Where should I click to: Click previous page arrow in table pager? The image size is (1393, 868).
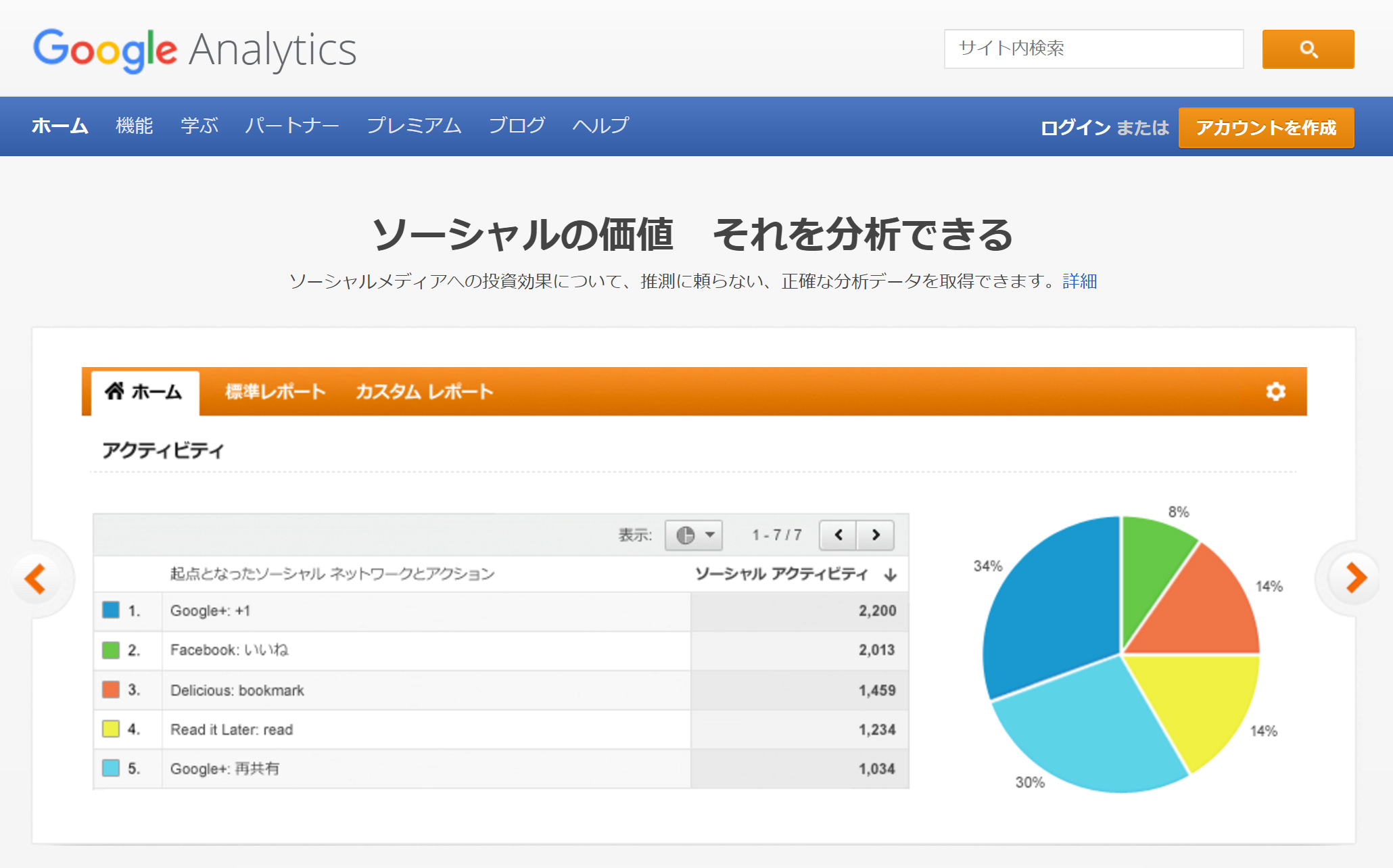[839, 535]
